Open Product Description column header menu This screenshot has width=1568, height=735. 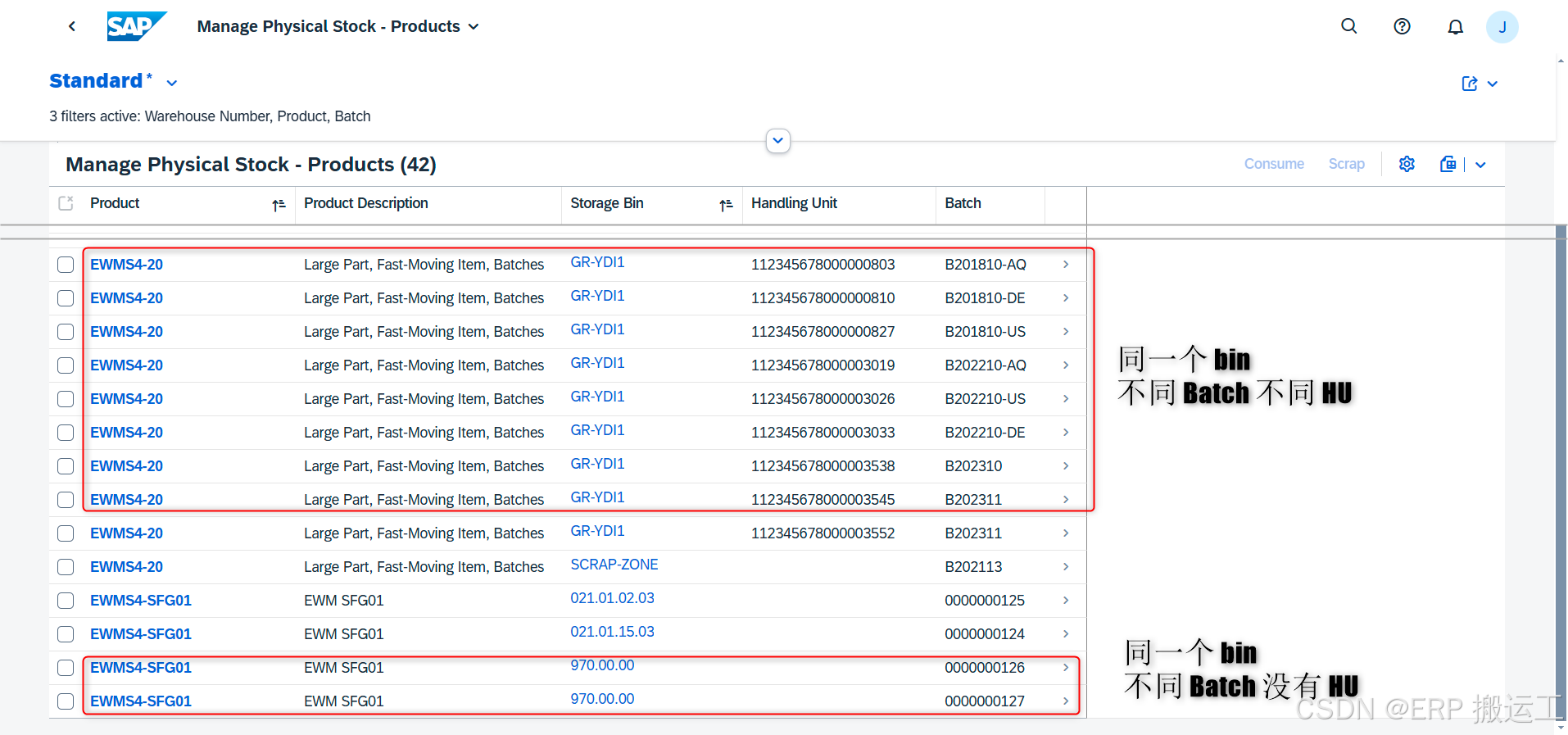[365, 203]
